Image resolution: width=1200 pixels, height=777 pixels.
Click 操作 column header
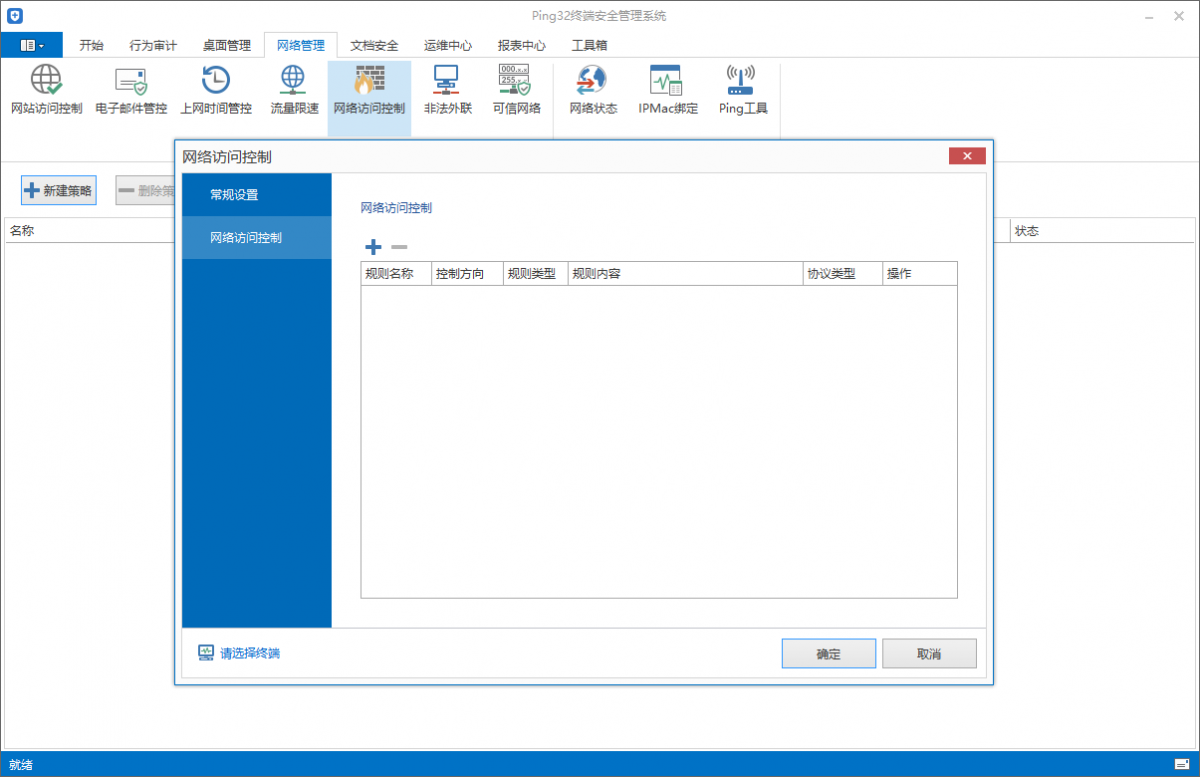(x=920, y=274)
